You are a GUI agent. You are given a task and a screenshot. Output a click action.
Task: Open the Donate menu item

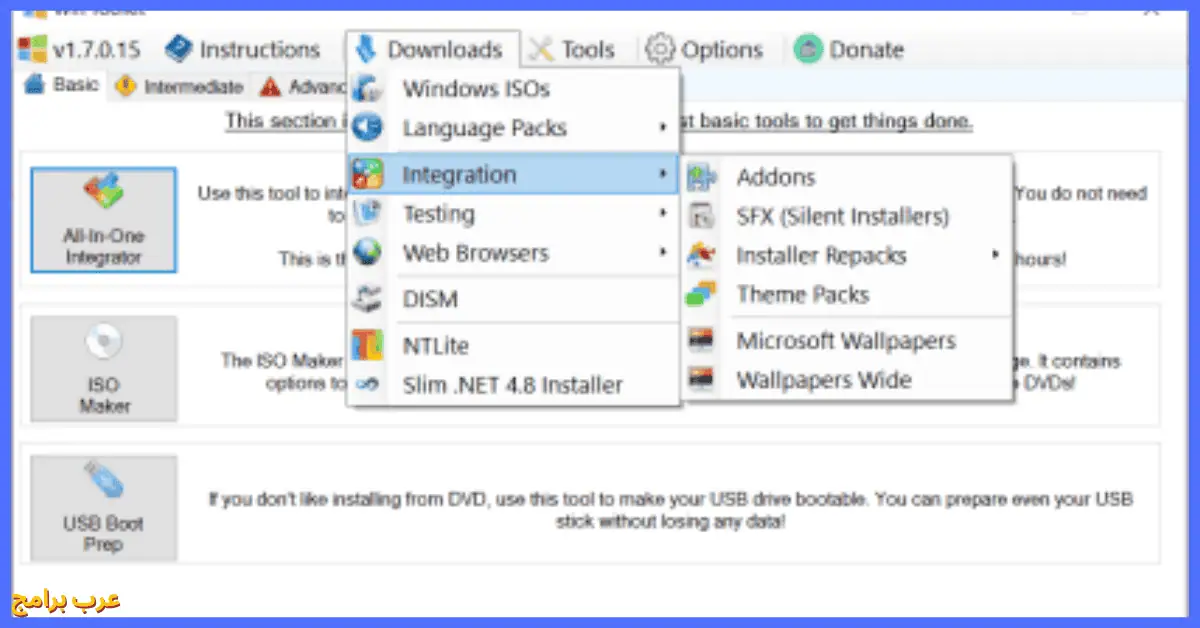(849, 49)
